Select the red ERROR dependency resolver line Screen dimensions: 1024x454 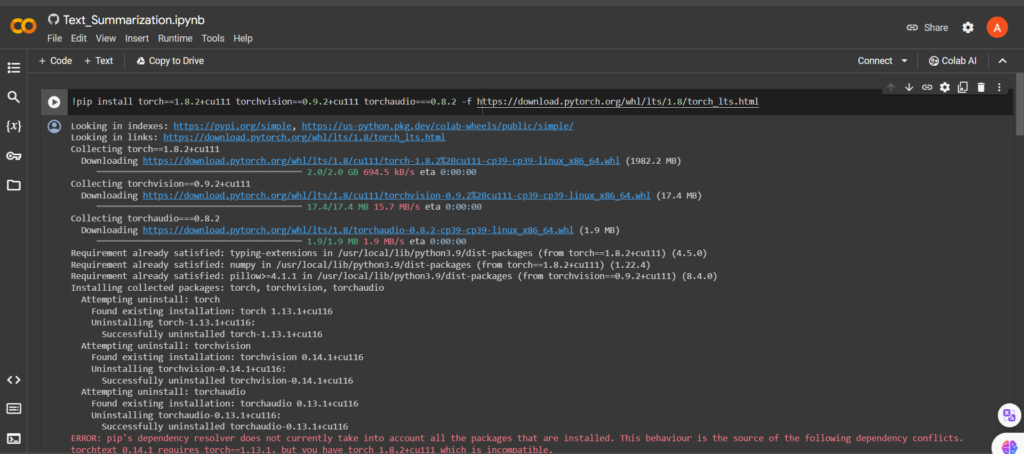pos(517,438)
